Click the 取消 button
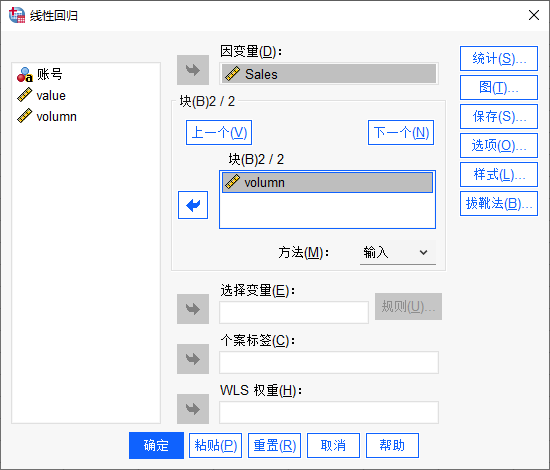Screen dimensions: 550x470 pos(333,445)
